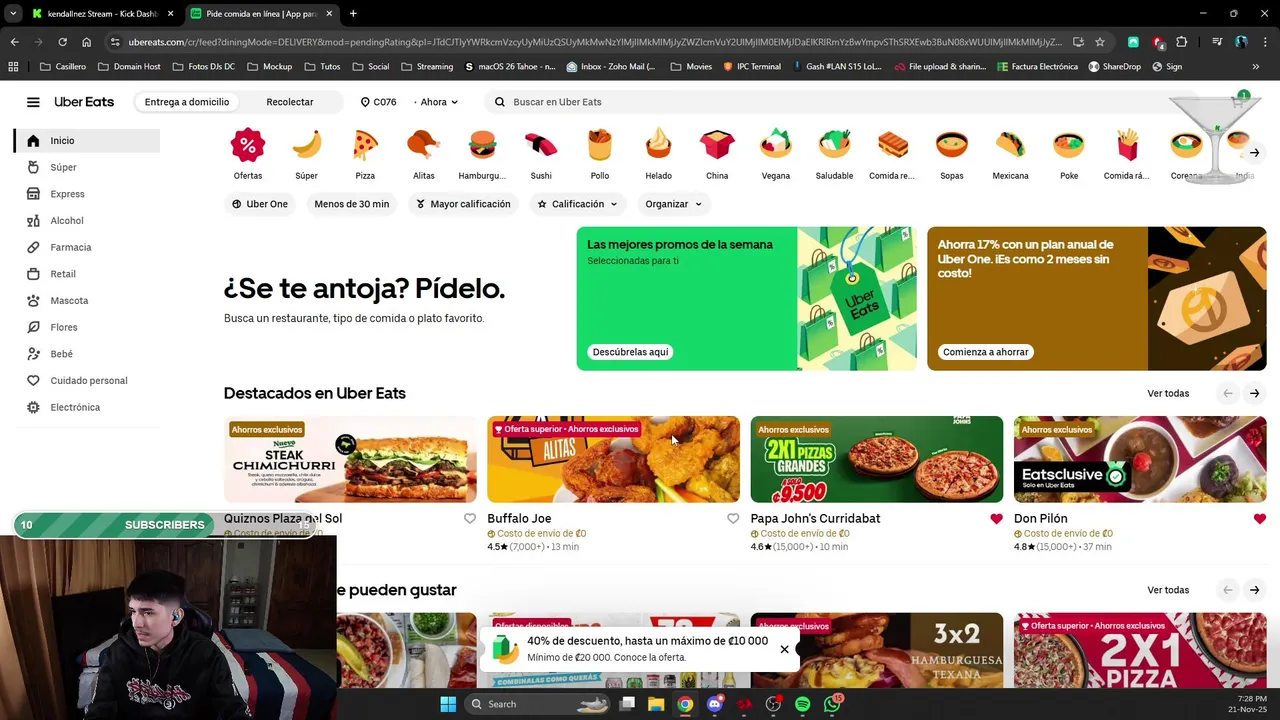Expand the Calificación filter dropdown
Image resolution: width=1280 pixels, height=720 pixels.
[x=578, y=204]
